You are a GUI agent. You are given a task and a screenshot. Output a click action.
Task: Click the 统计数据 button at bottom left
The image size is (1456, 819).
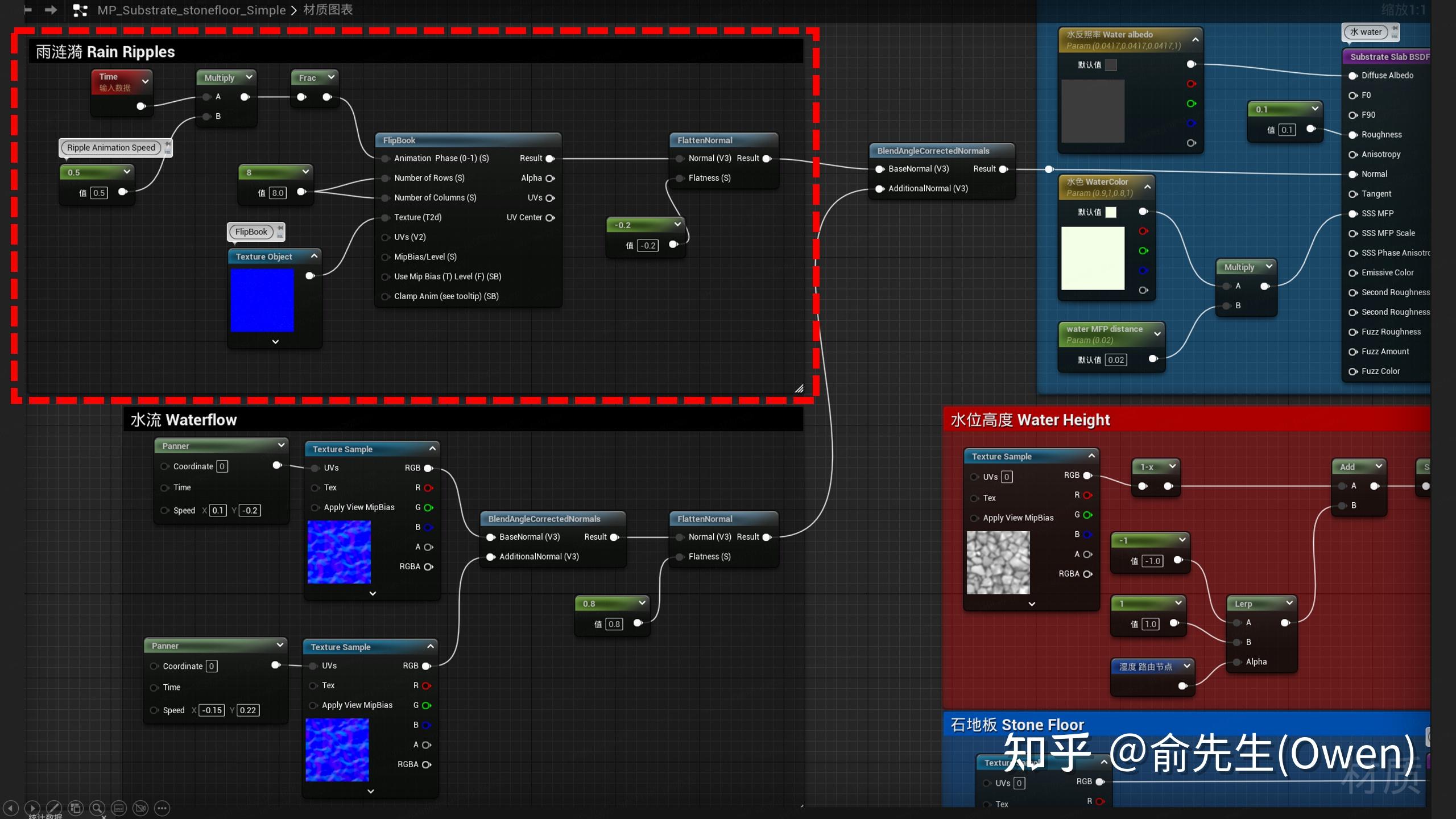pyautogui.click(x=45, y=816)
